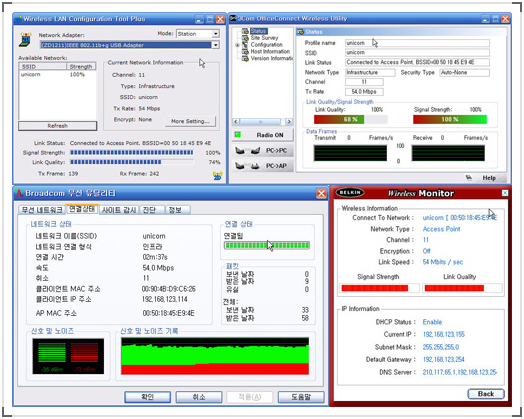This screenshot has height=419, width=524.
Task: Click the More Setting button
Action: (190, 121)
